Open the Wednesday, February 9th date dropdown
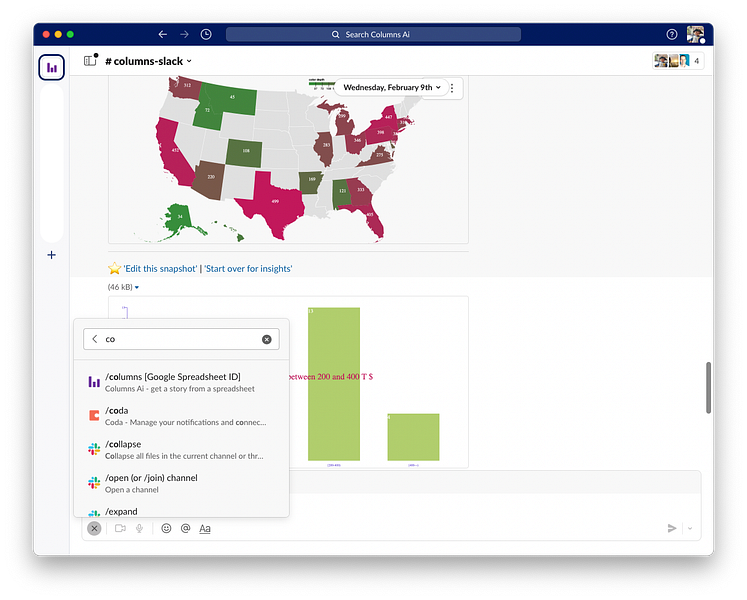This screenshot has width=747, height=600. [392, 87]
